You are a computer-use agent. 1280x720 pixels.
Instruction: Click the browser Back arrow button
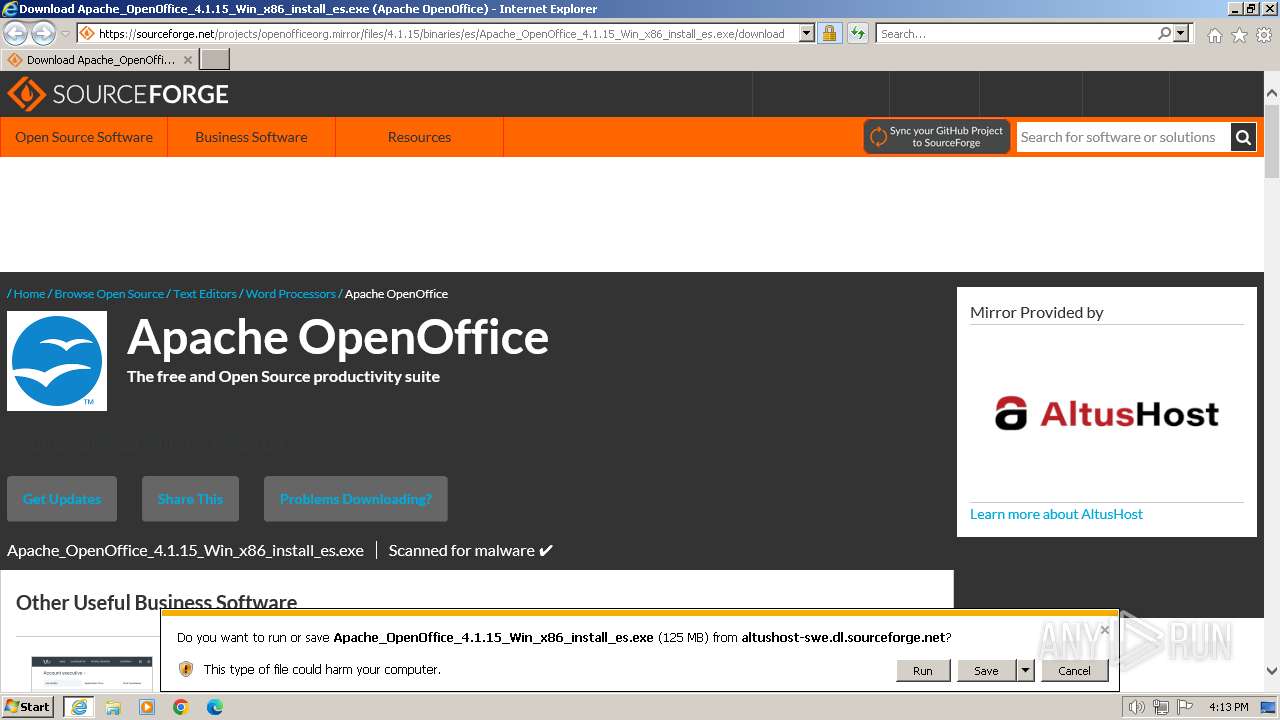[16, 33]
